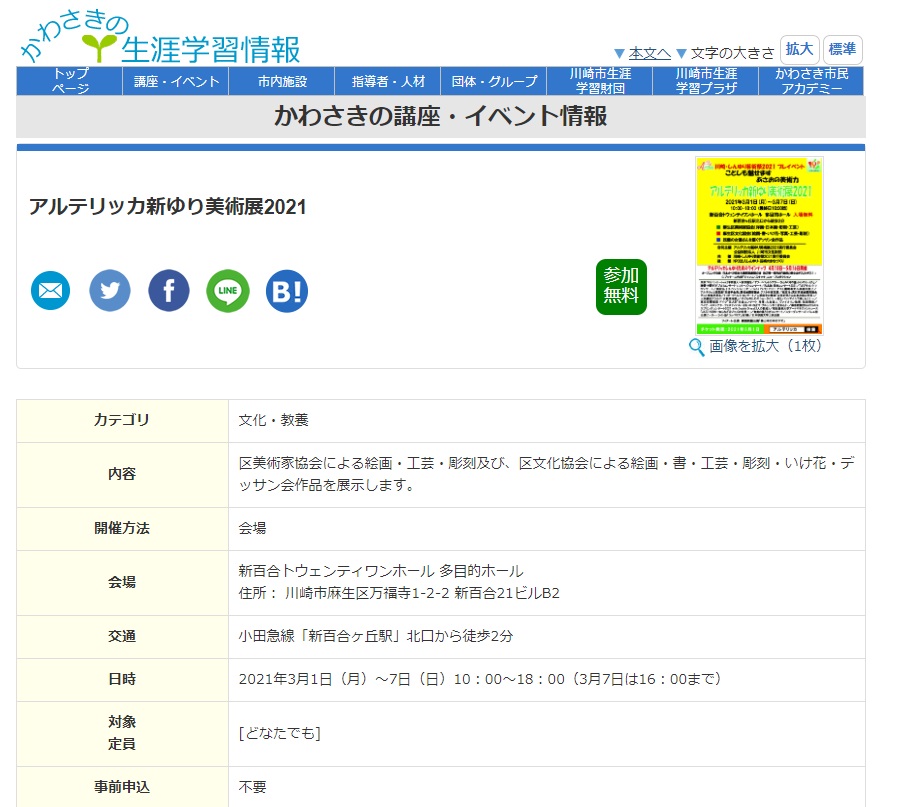Bookmark with Hatena B! icon
The width and height of the screenshot is (905, 807).
coord(287,291)
